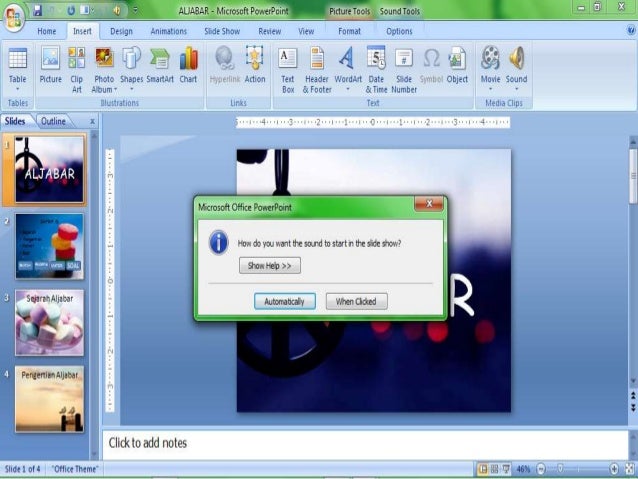Expand the Photo Album dropdown arrow
Viewport: 638px width, 479px height.
[116, 90]
